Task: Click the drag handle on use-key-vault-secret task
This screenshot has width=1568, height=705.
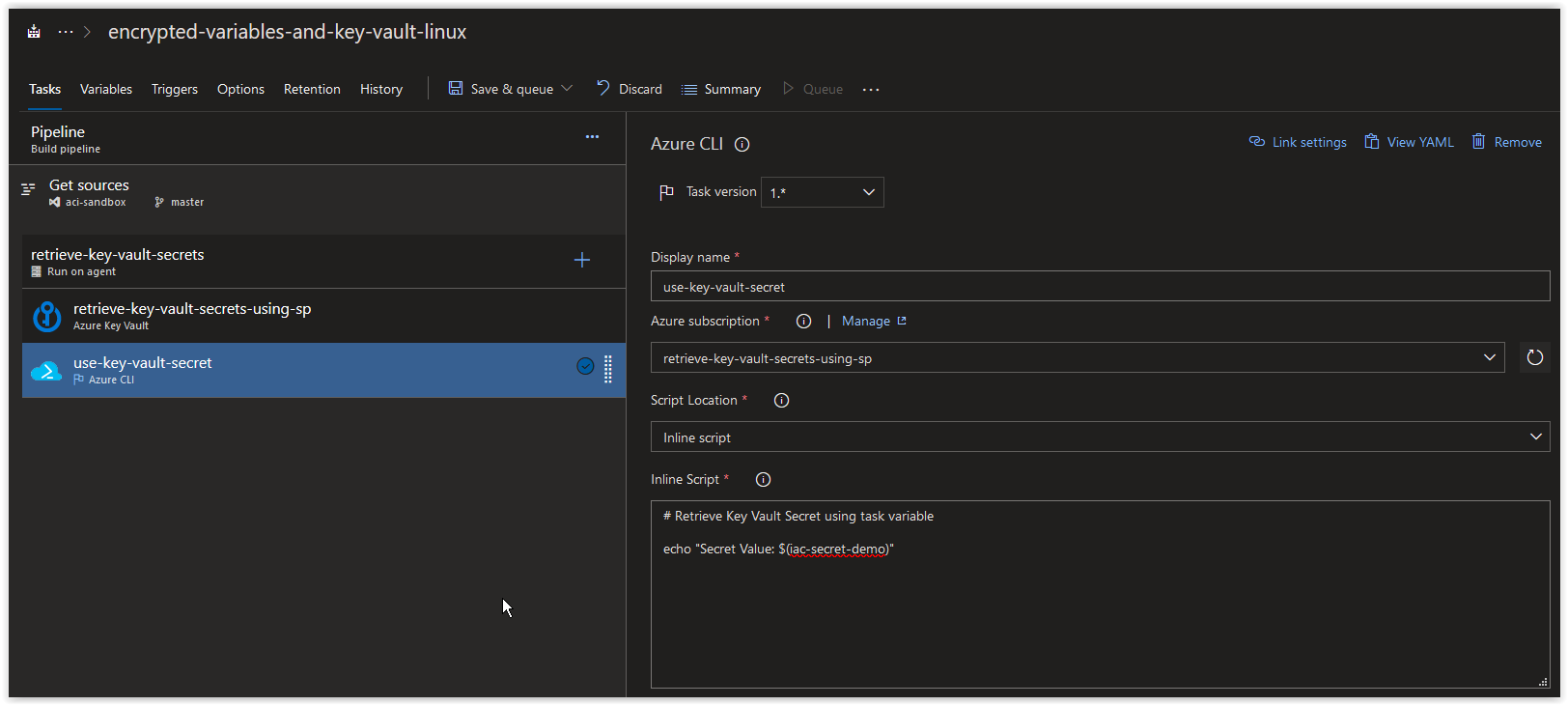Action: coord(608,369)
